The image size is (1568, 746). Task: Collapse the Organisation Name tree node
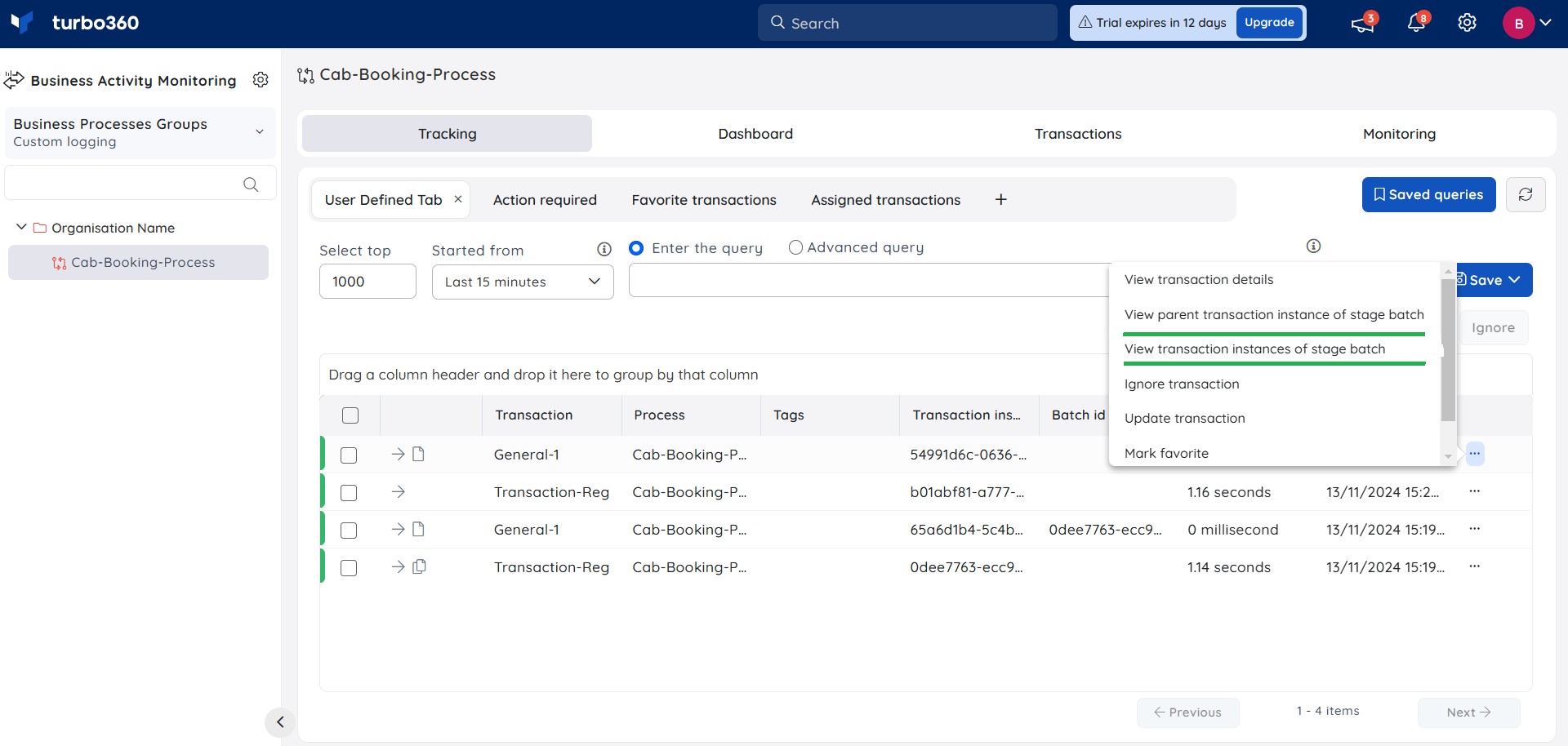(x=21, y=227)
